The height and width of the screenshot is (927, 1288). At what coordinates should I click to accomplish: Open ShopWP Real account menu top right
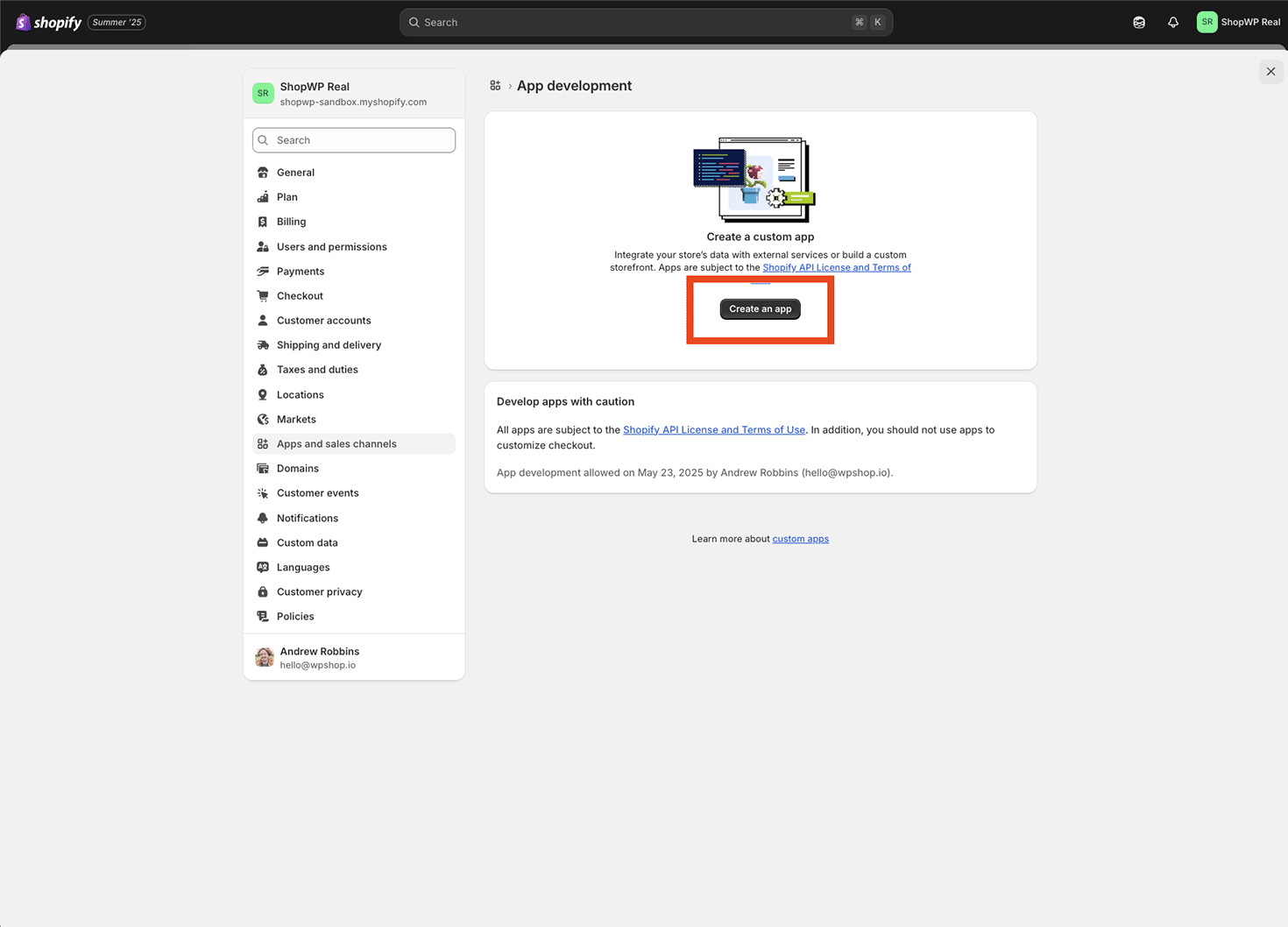click(1239, 22)
